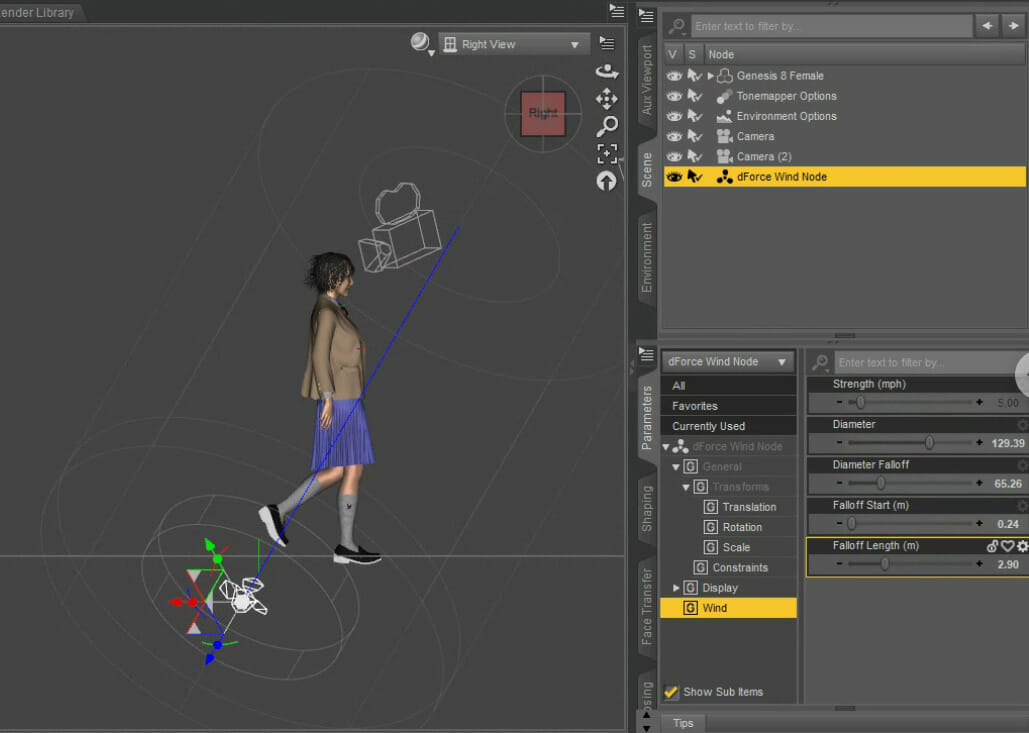This screenshot has height=733, width=1029.
Task: Click the wind icon in the highlighted Scene row
Action: coord(724,177)
